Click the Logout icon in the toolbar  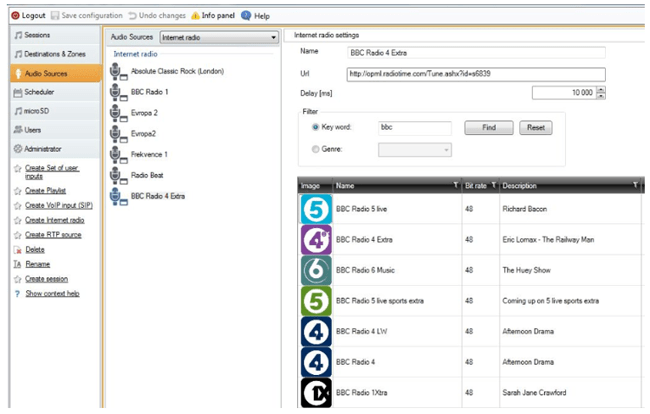[15, 16]
